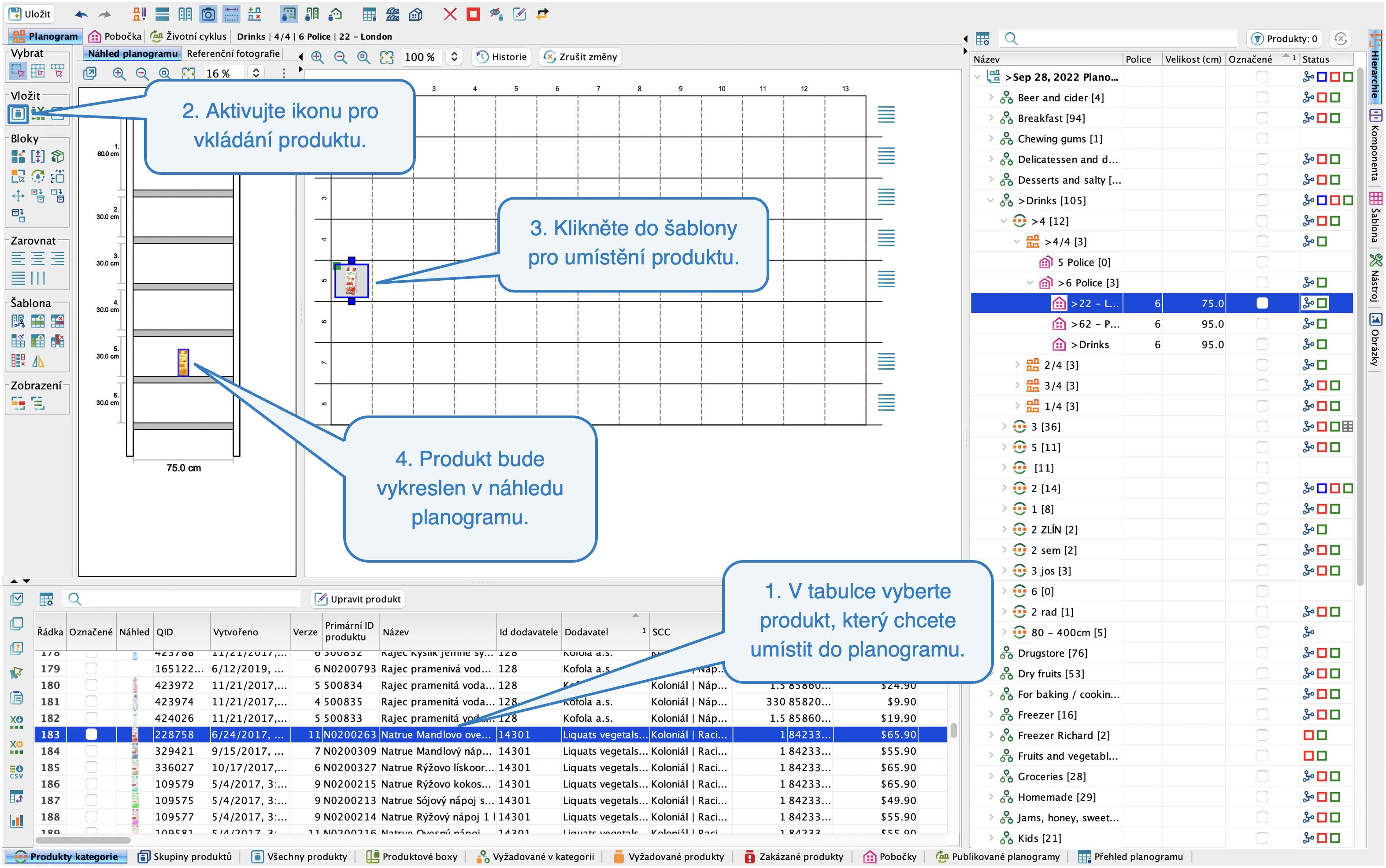Select the product thumbnail in template grid
This screenshot has height=868, width=1386.
[351, 281]
